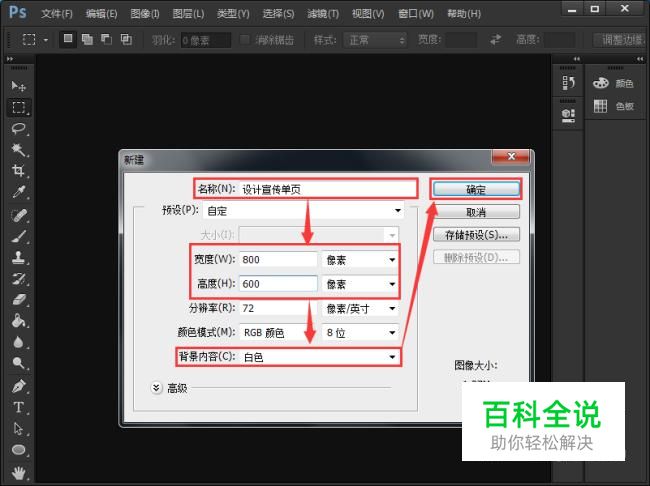Select the Clone Stamp tool
This screenshot has width=650, height=486.
18,258
